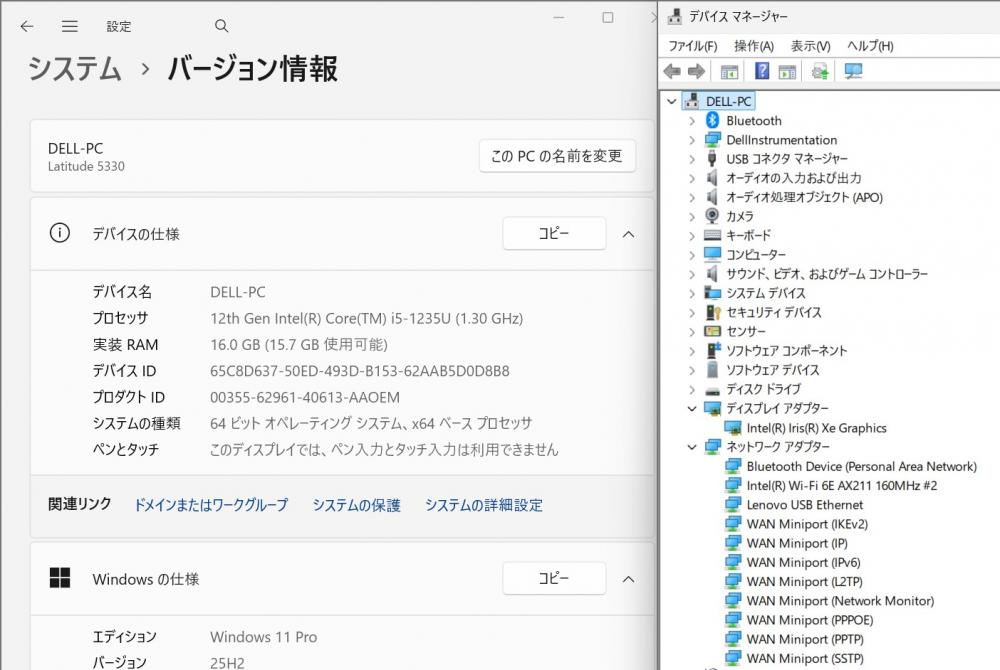1000x670 pixels.
Task: Open the 表示(V) menu
Action: [x=810, y=46]
